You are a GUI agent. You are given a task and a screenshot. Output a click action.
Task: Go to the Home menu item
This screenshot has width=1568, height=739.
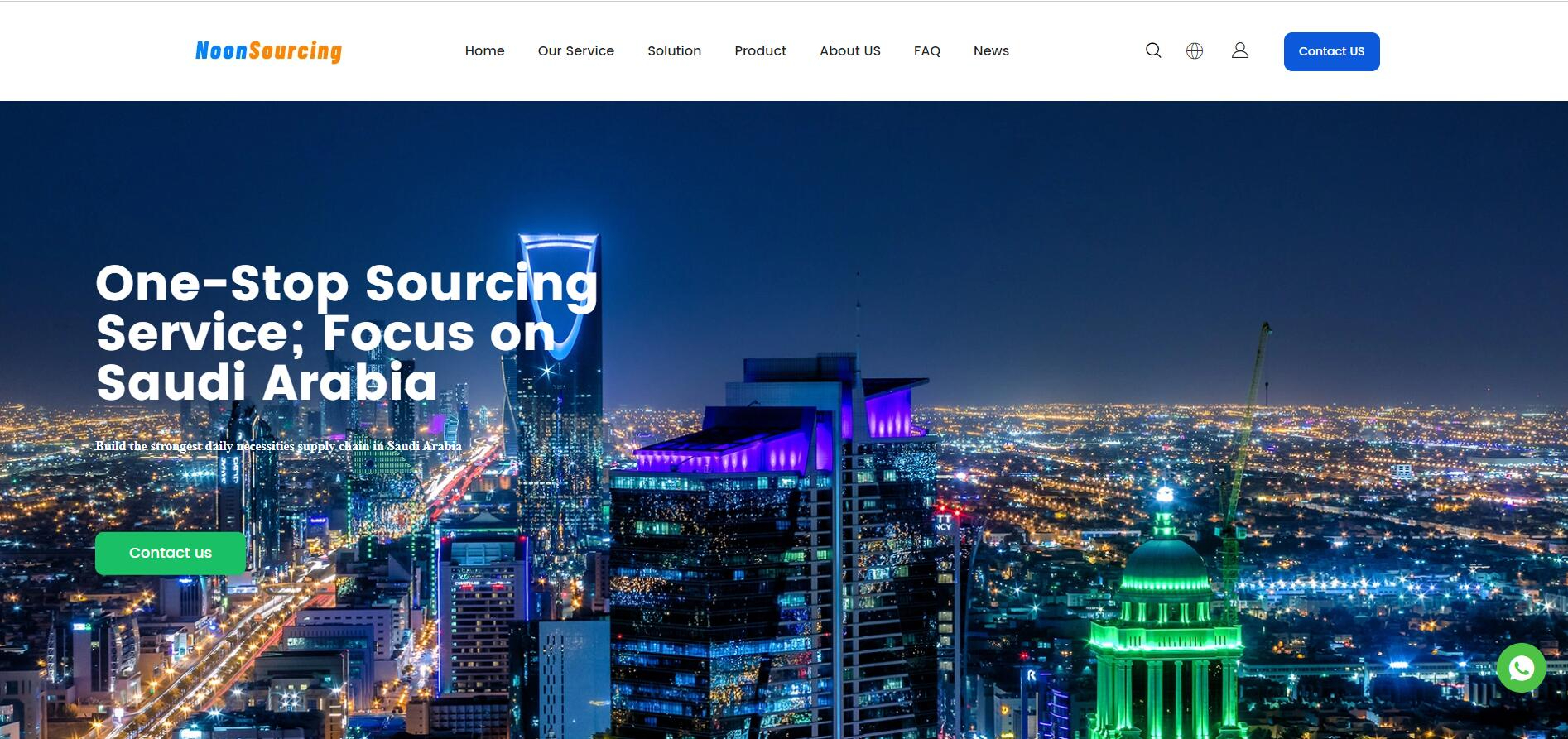click(484, 50)
